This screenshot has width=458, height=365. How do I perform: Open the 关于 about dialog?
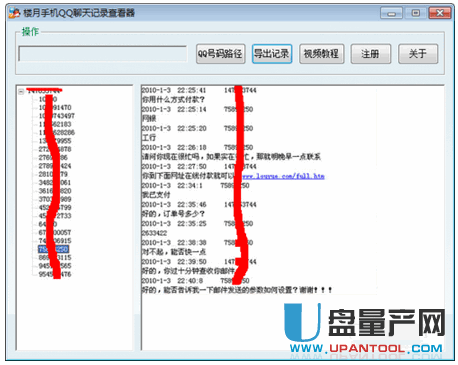[418, 54]
